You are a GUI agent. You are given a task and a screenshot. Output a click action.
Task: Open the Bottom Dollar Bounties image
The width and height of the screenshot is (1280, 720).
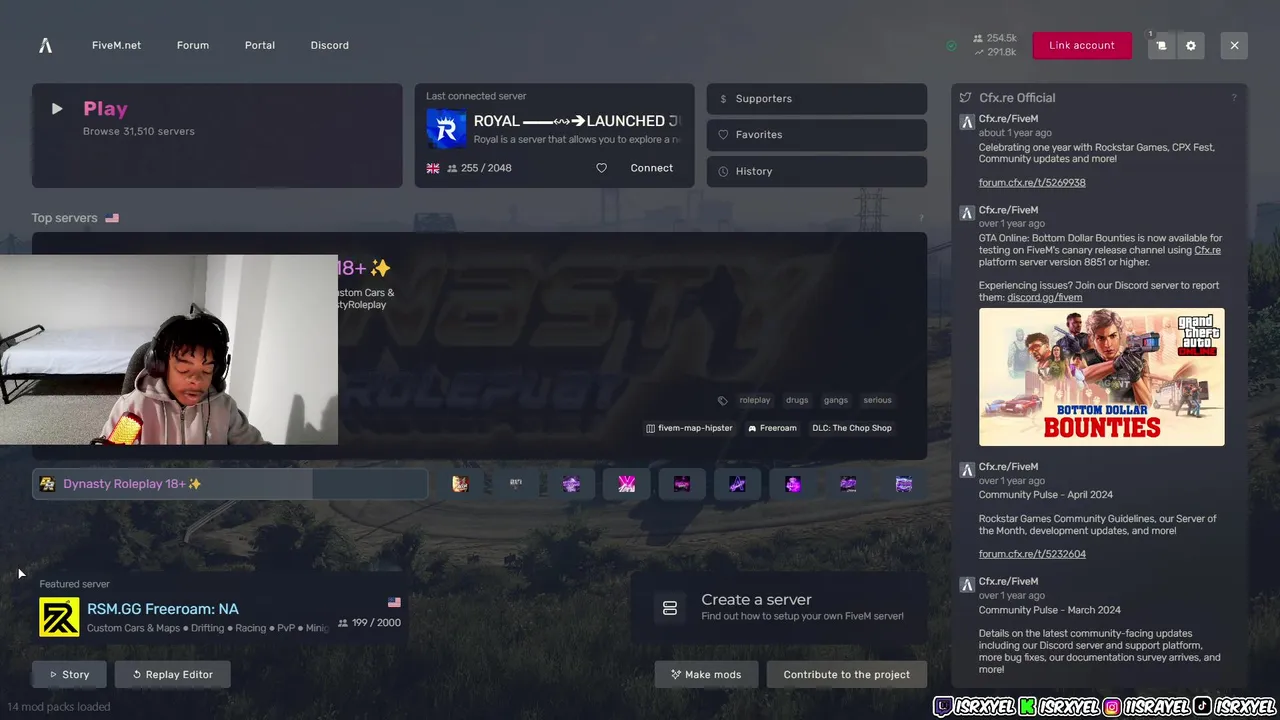point(1101,377)
